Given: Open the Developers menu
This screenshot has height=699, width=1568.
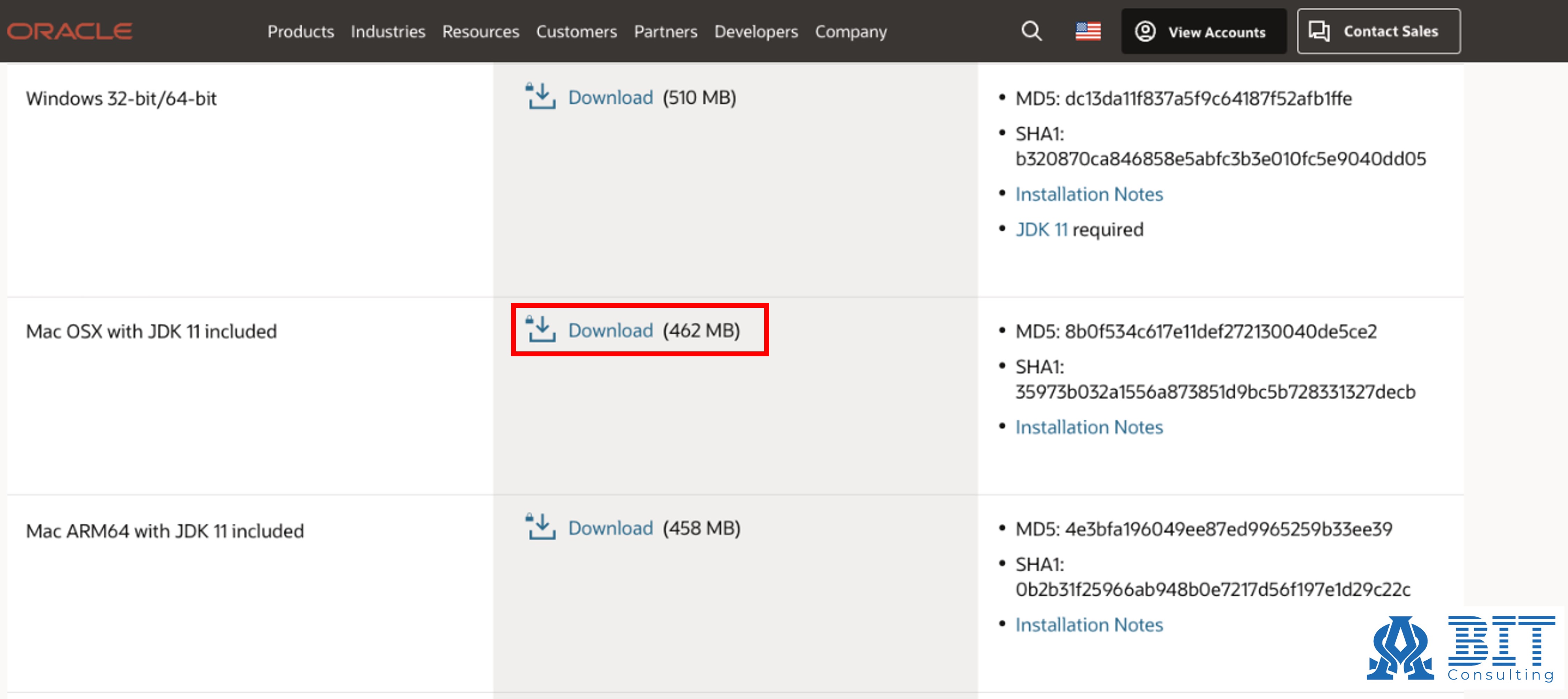Looking at the screenshot, I should pos(755,32).
